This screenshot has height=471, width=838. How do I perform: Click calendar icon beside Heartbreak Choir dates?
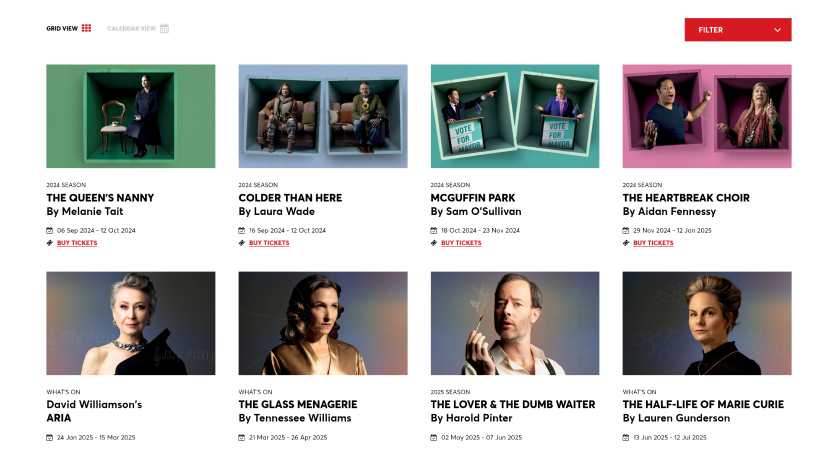pos(626,230)
